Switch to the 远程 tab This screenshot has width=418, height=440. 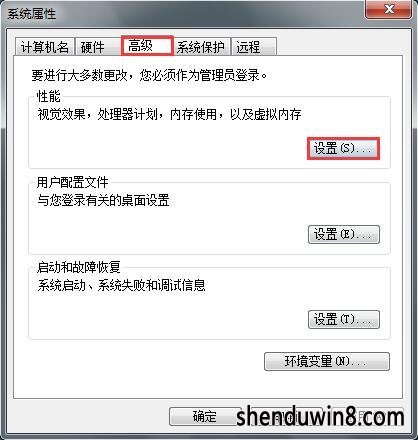pyautogui.click(x=253, y=47)
